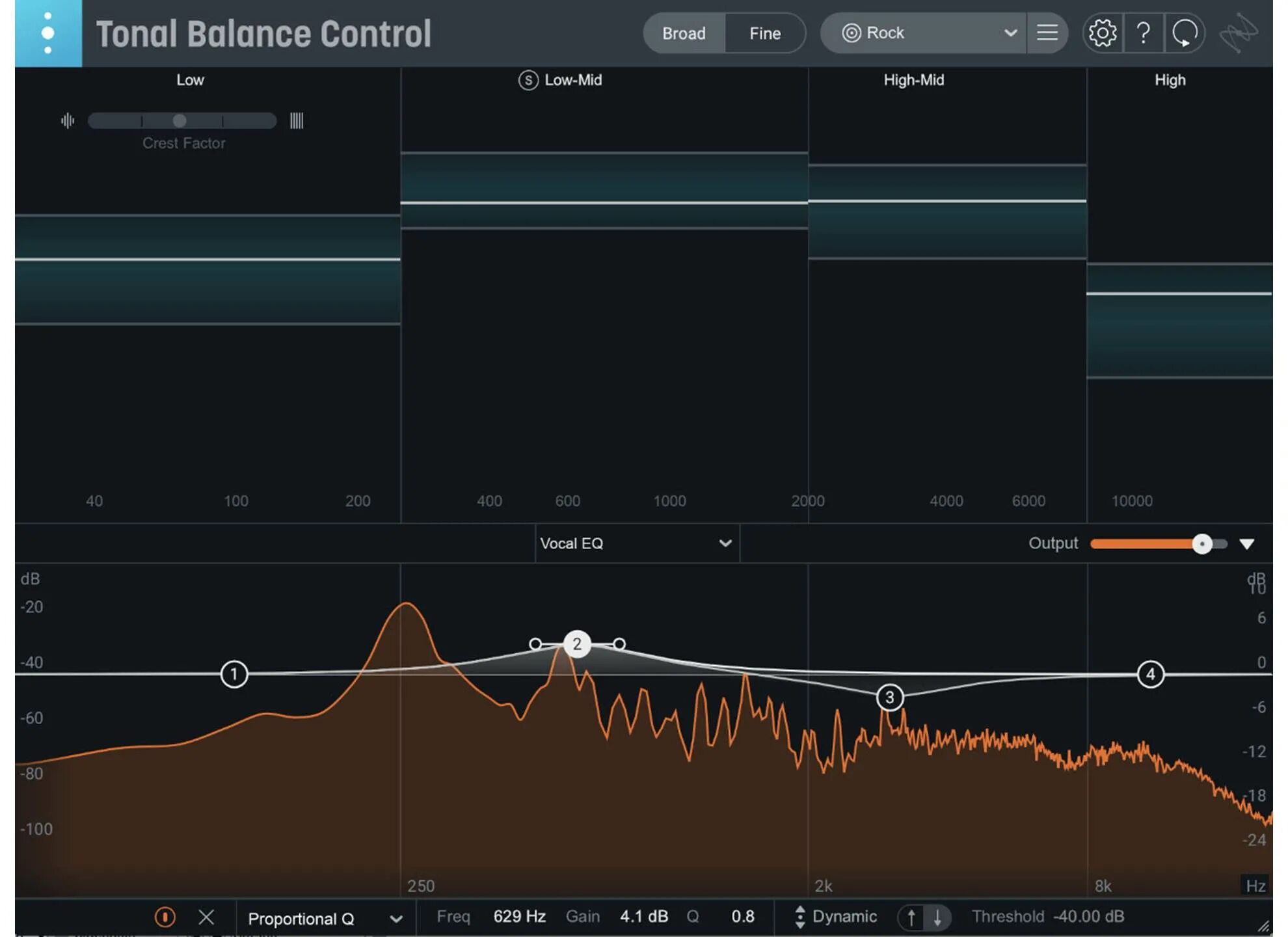Screen dimensions: 1288x937
Task: Click the window resize grip icon
Action: [1263, 926]
